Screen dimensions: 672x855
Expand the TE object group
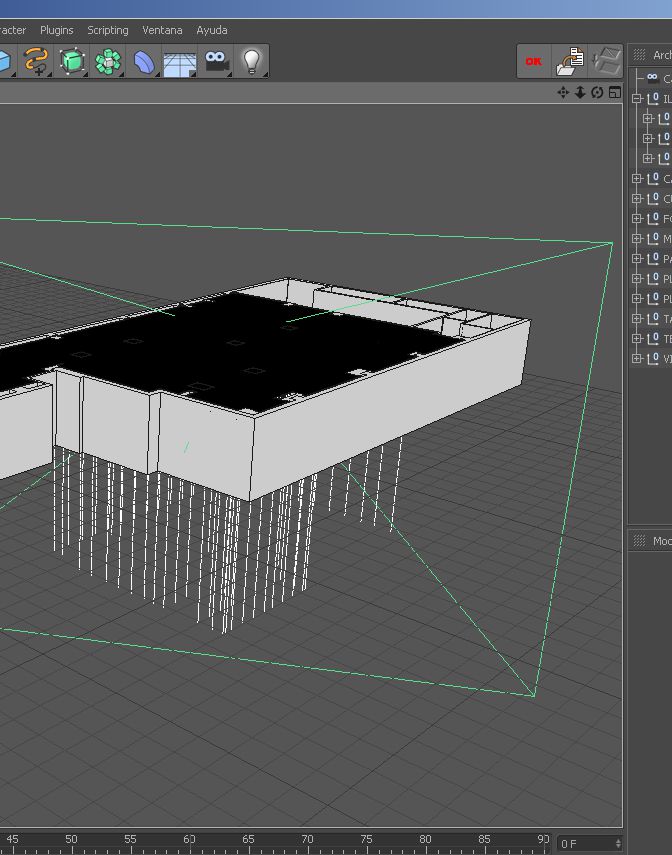point(636,339)
